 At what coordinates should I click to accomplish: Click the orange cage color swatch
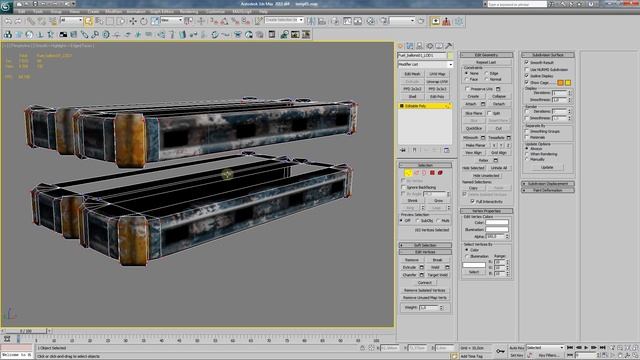(x=560, y=82)
